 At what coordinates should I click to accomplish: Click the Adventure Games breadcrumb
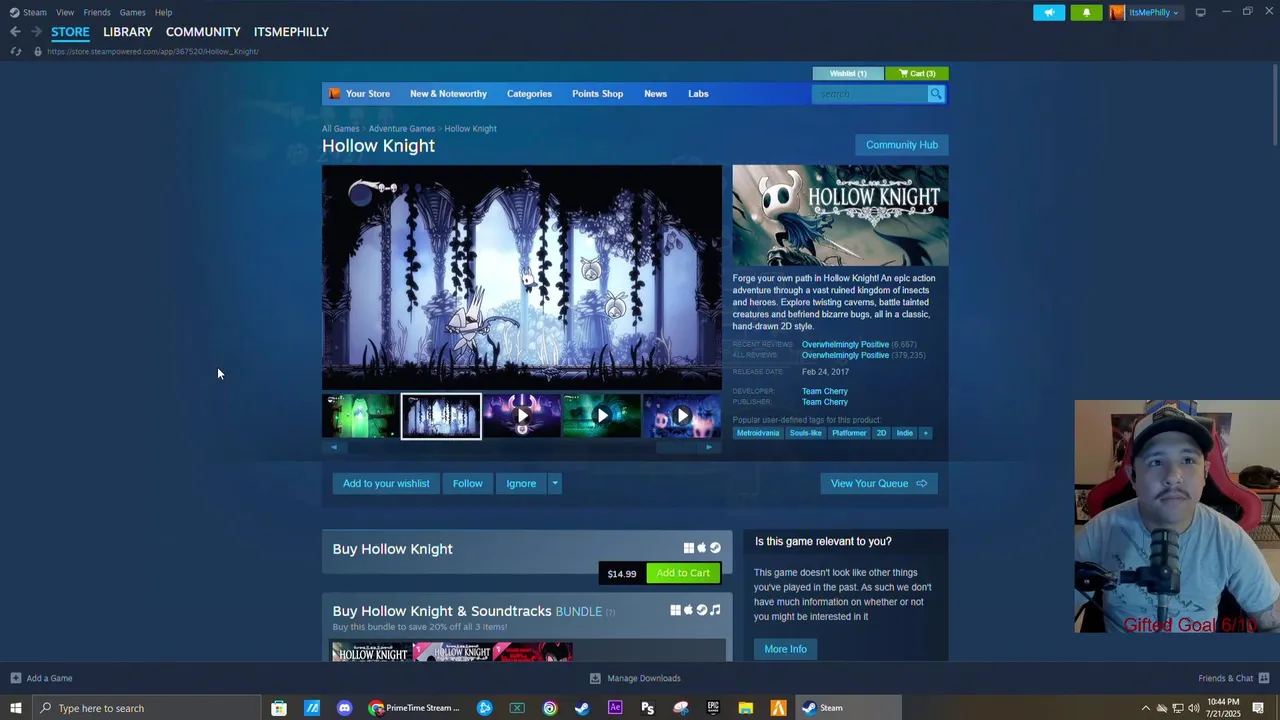click(x=401, y=128)
